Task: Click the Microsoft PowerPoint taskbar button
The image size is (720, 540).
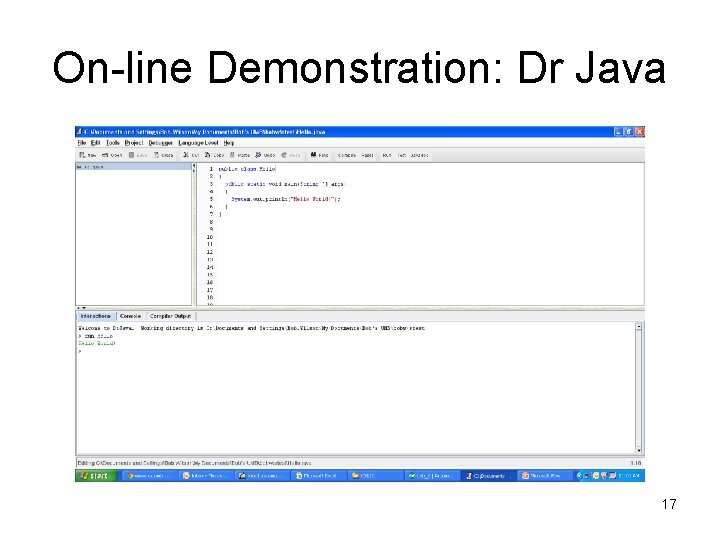Action: point(545,476)
